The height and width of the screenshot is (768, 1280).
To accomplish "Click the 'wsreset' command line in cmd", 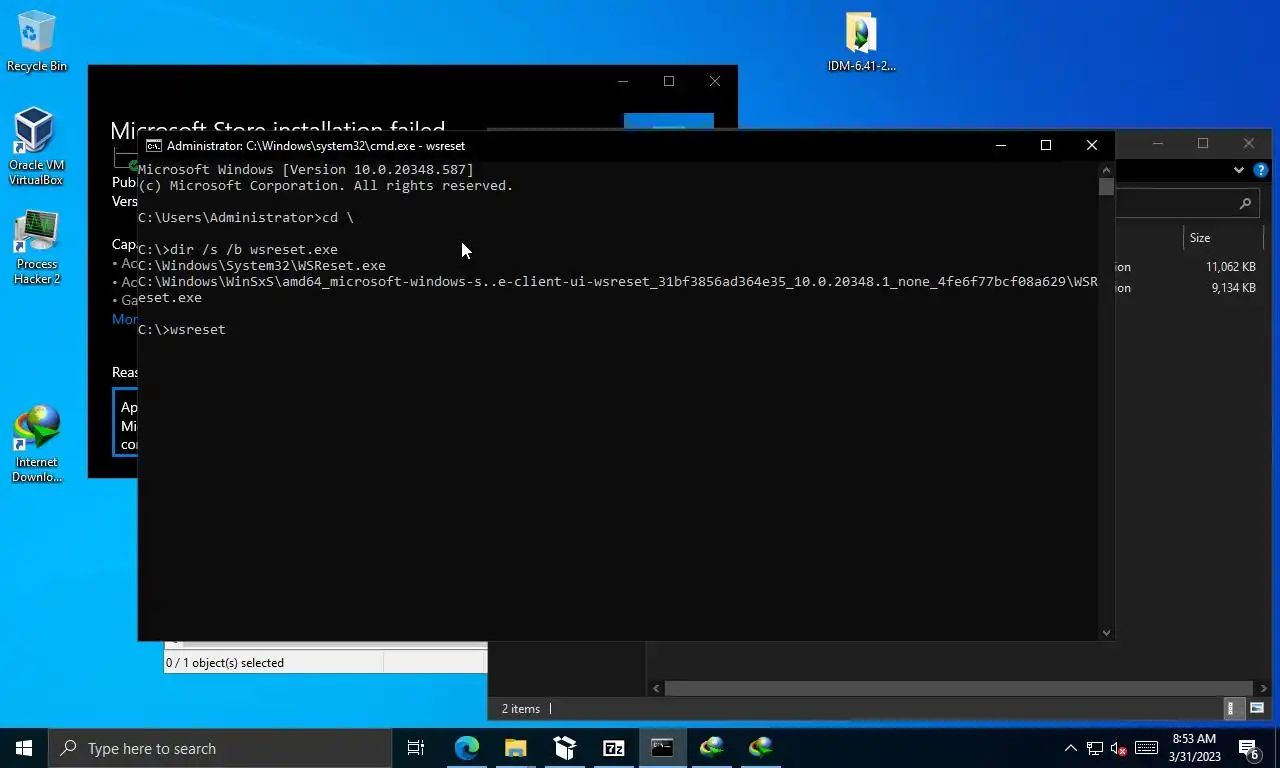I will (182, 329).
